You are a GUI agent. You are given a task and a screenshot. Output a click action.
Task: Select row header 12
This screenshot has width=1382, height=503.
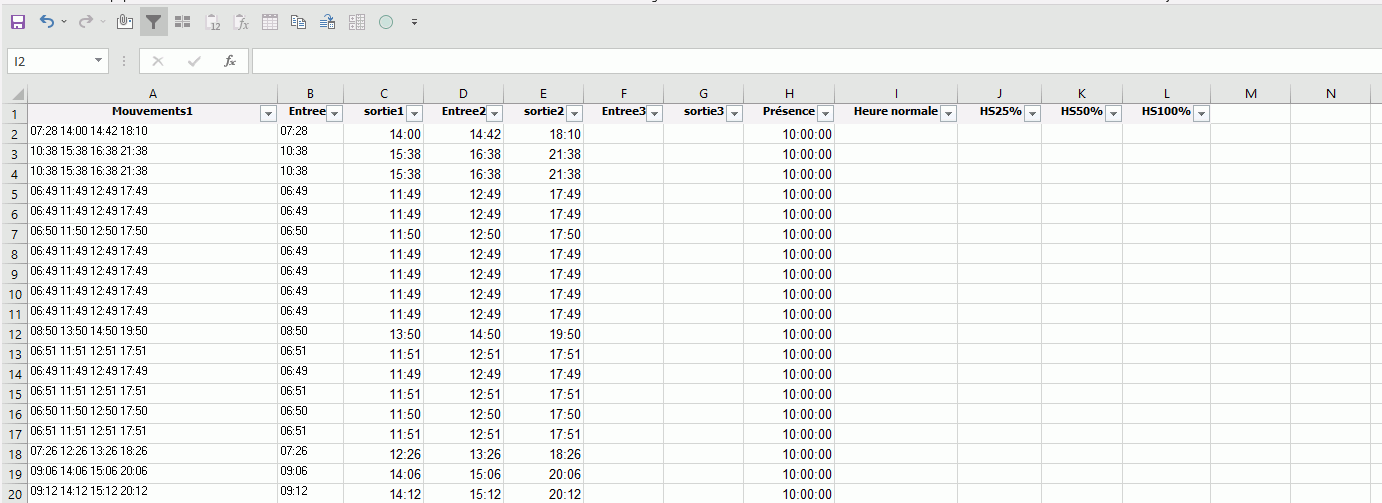tap(14, 334)
